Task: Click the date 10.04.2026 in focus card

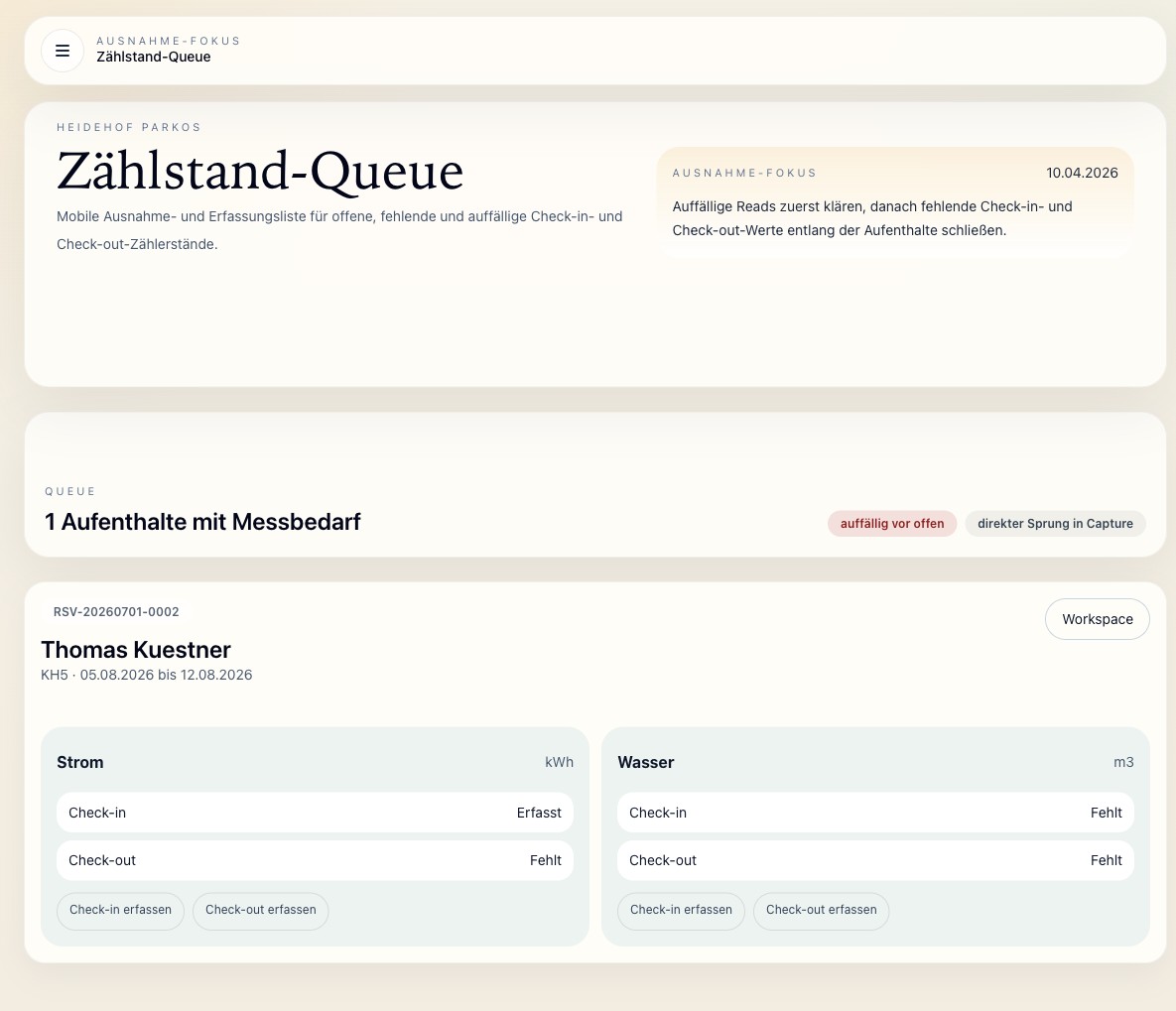Action: [x=1082, y=173]
